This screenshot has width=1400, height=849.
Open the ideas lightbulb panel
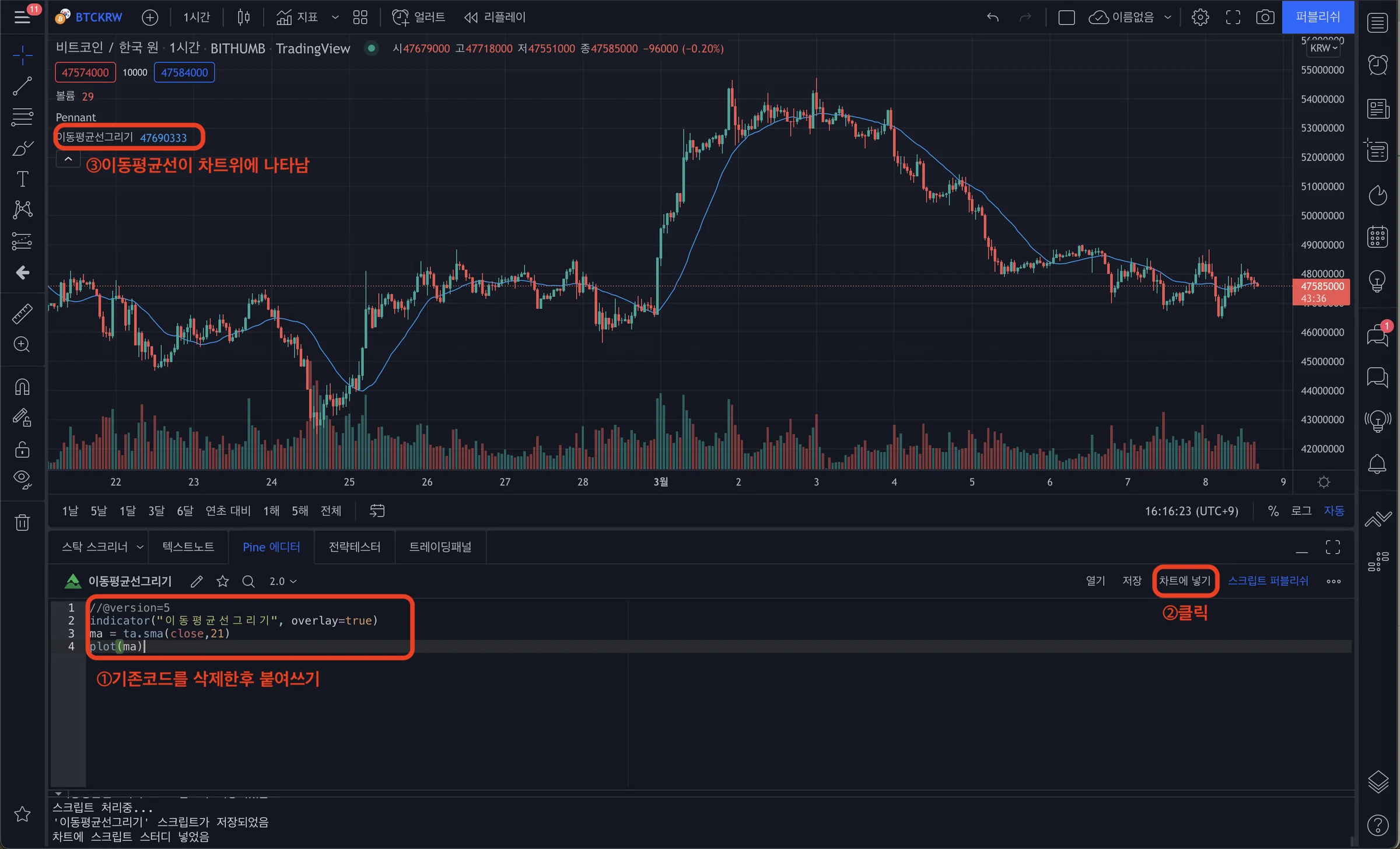[x=1377, y=281]
